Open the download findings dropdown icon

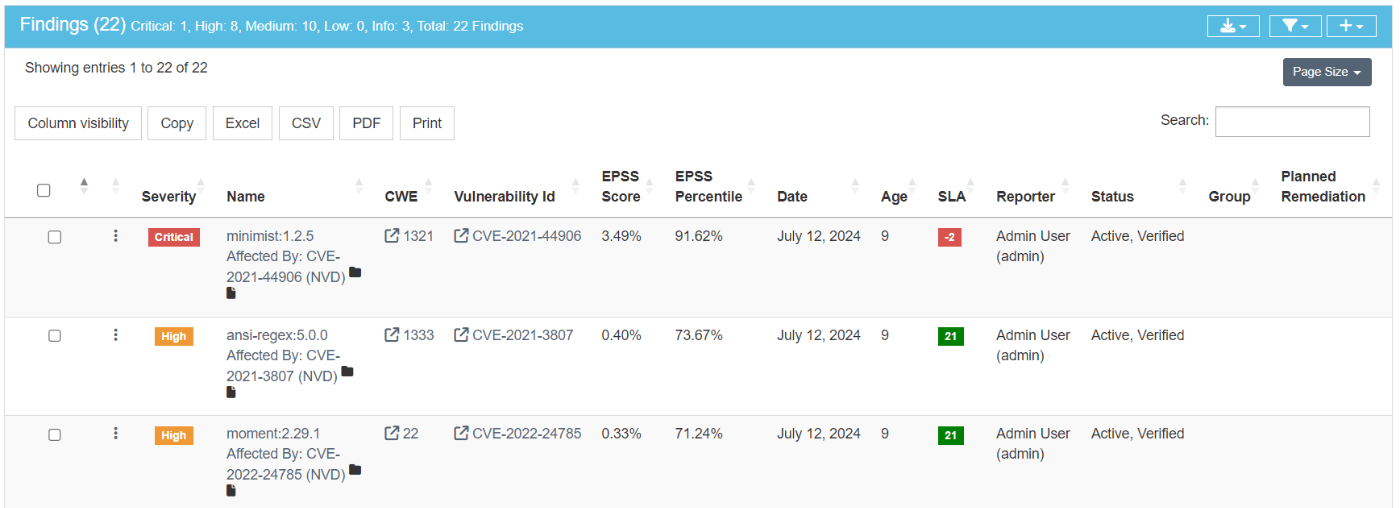click(x=1233, y=26)
